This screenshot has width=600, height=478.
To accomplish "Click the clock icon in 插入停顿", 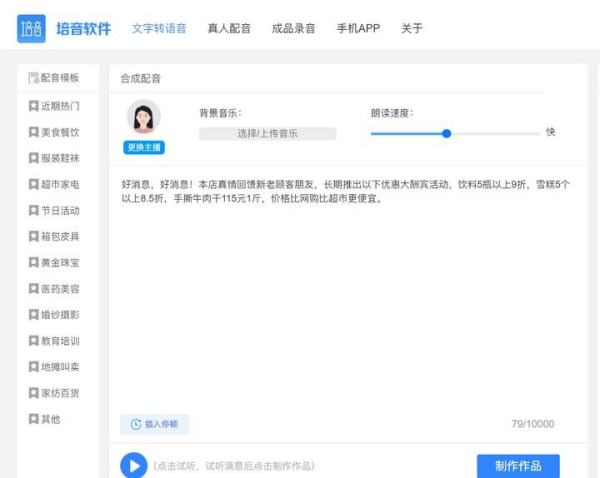I will coord(136,424).
